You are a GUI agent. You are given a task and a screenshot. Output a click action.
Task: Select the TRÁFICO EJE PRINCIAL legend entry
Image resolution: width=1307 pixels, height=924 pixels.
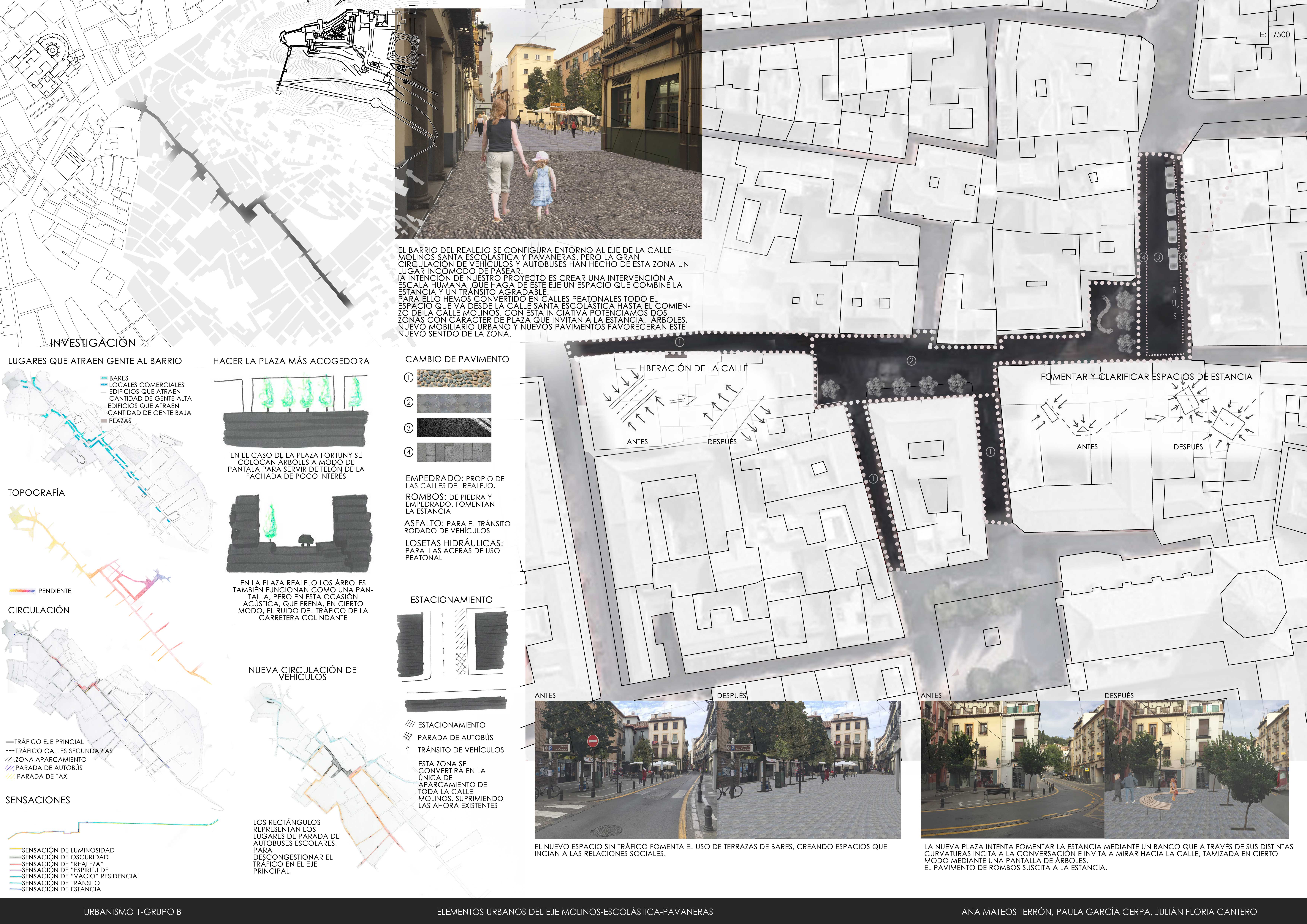coord(44,742)
